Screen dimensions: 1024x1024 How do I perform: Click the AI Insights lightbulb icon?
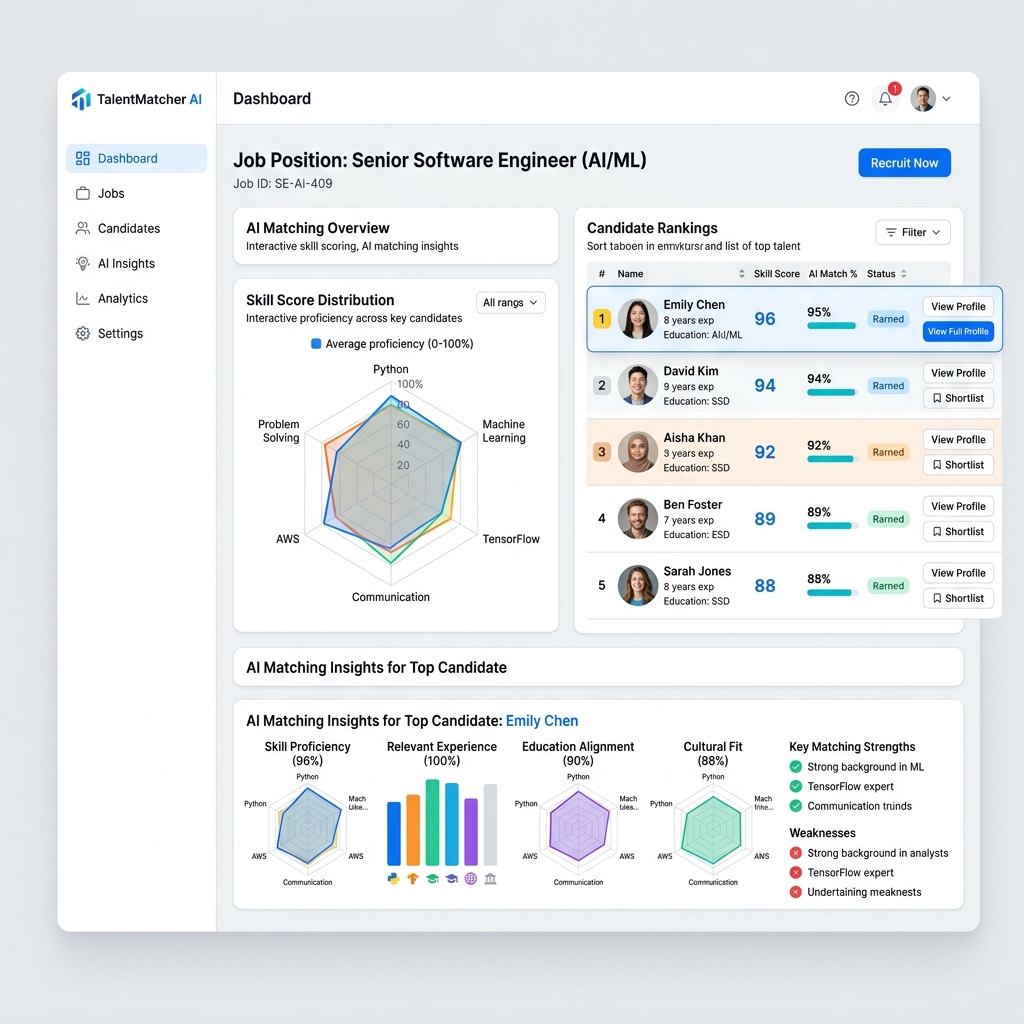(83, 264)
